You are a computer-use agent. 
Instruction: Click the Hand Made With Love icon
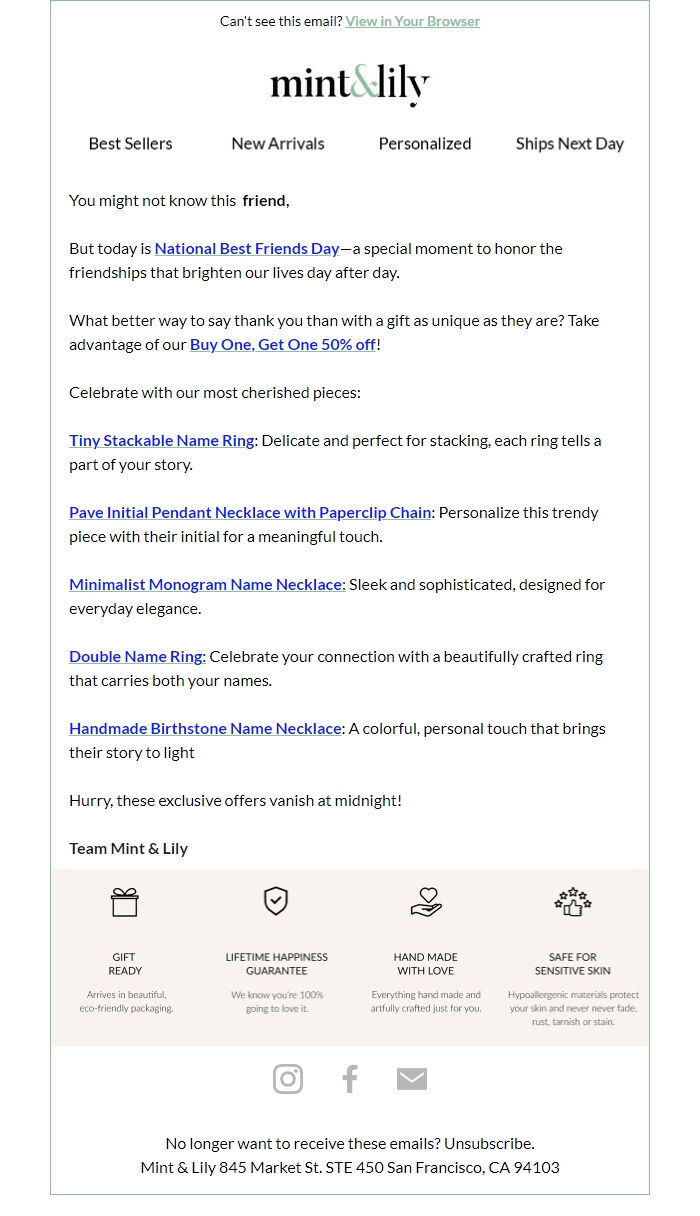coord(425,903)
